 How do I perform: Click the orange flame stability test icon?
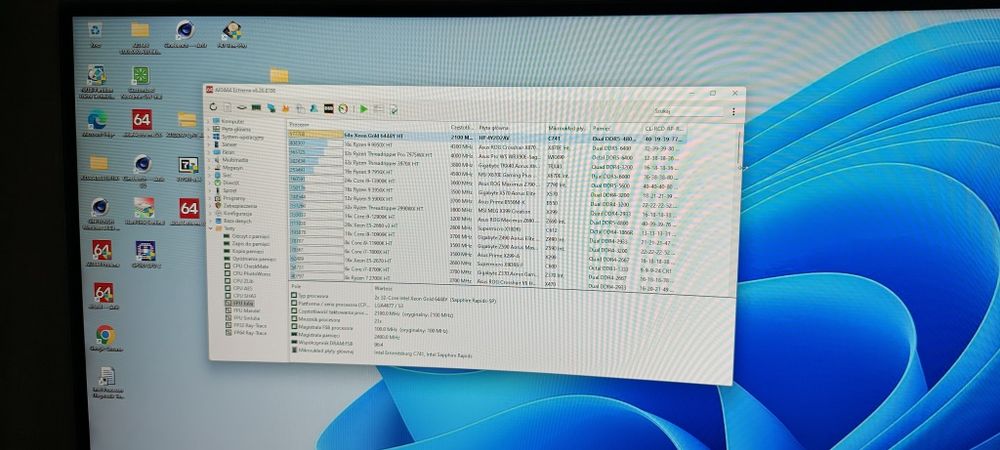(286, 108)
